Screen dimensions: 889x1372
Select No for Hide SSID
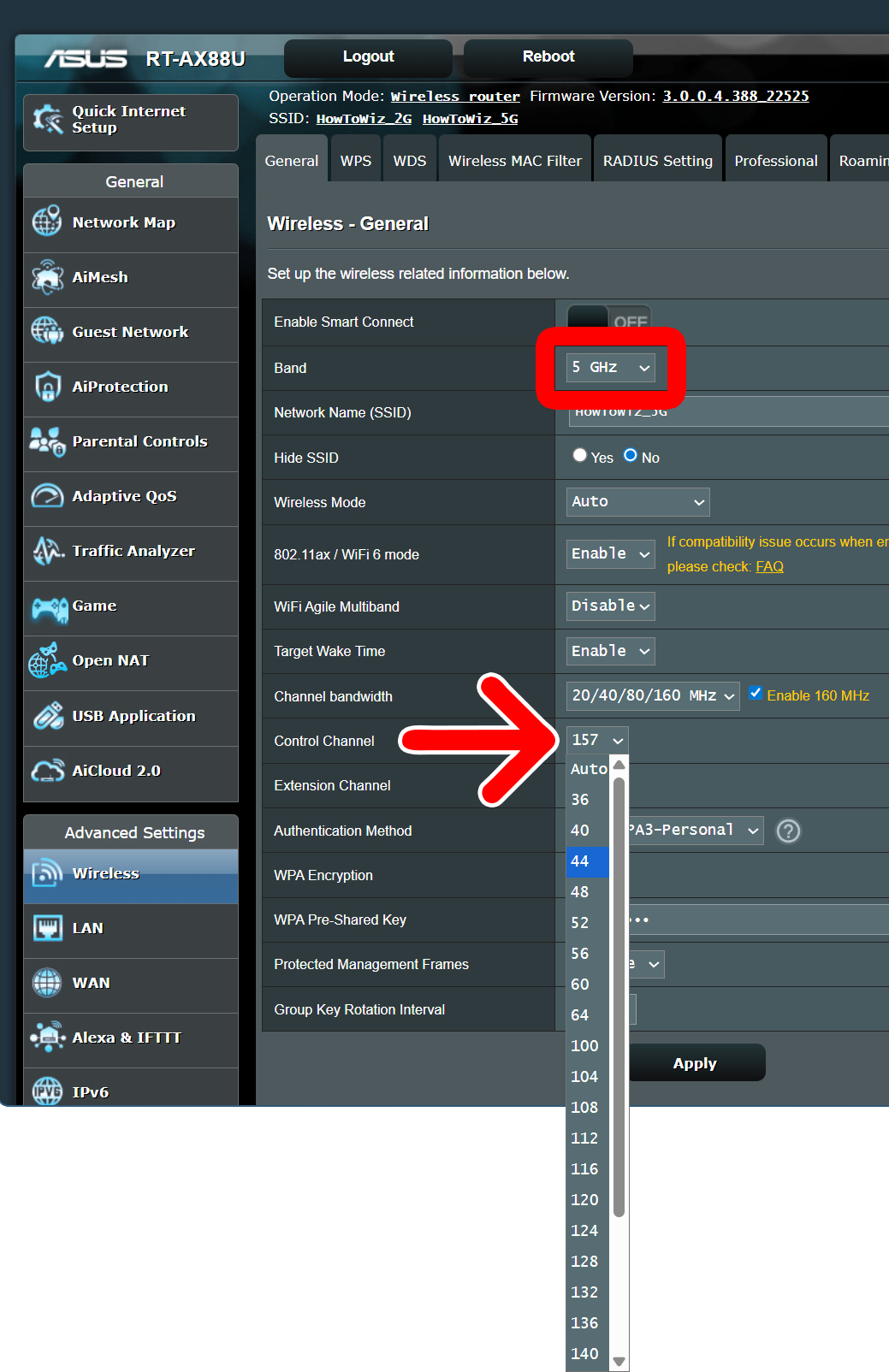pos(631,455)
